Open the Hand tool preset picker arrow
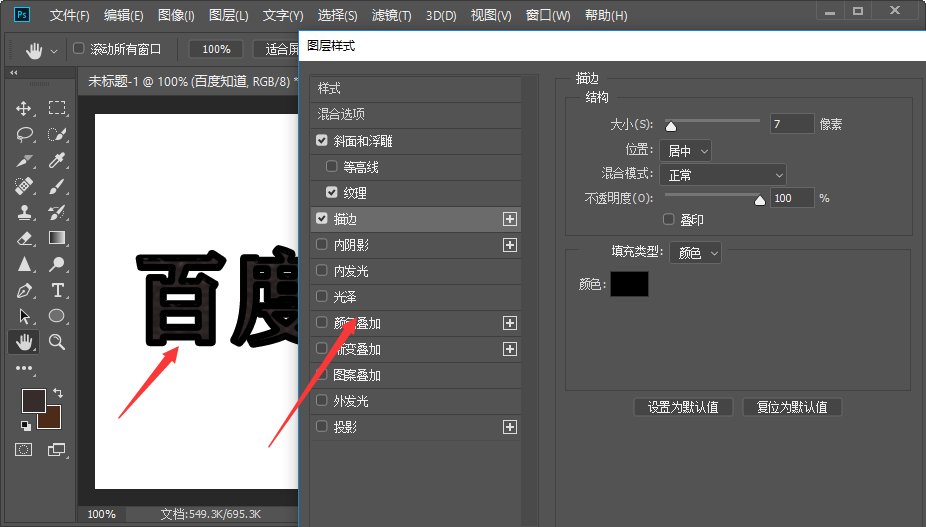Image resolution: width=926 pixels, height=527 pixels. click(54, 51)
